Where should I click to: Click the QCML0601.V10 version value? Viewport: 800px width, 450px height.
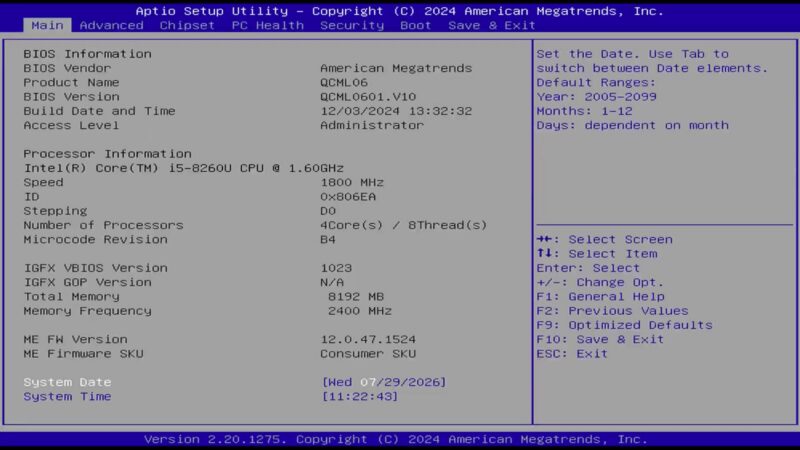(368, 96)
